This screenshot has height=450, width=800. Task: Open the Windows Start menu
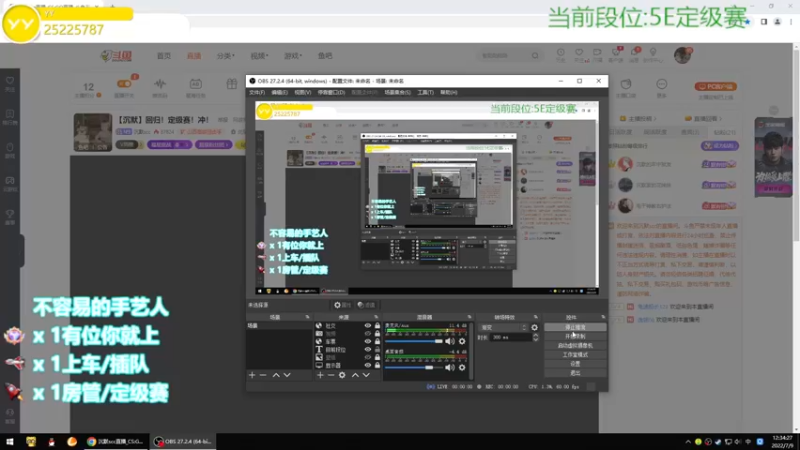(x=9, y=441)
